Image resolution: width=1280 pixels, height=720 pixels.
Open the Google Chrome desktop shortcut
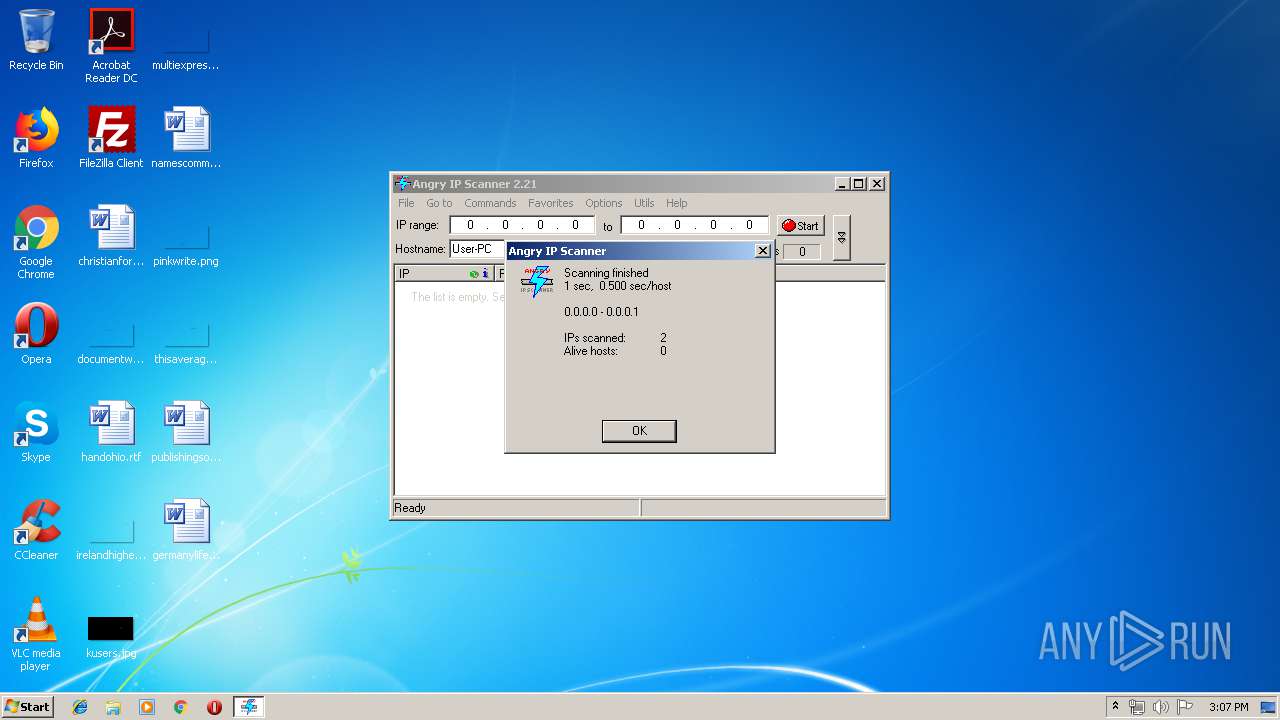[x=36, y=242]
